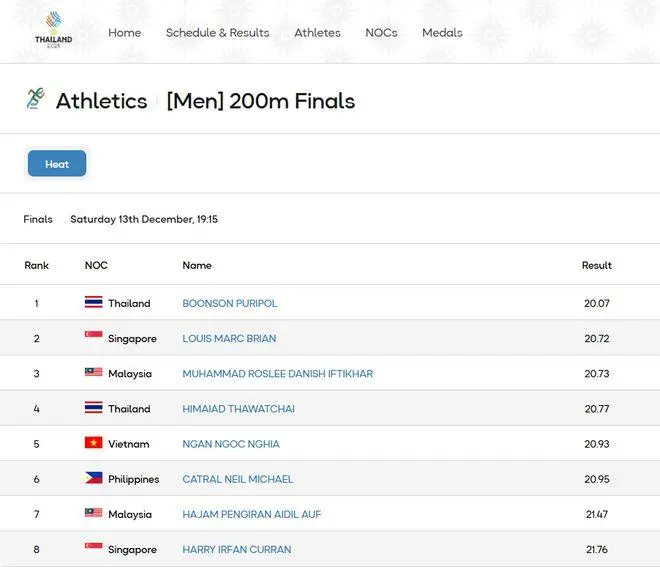Click Malaysia flag in rank 3 row
This screenshot has height=567, width=660.
click(93, 373)
